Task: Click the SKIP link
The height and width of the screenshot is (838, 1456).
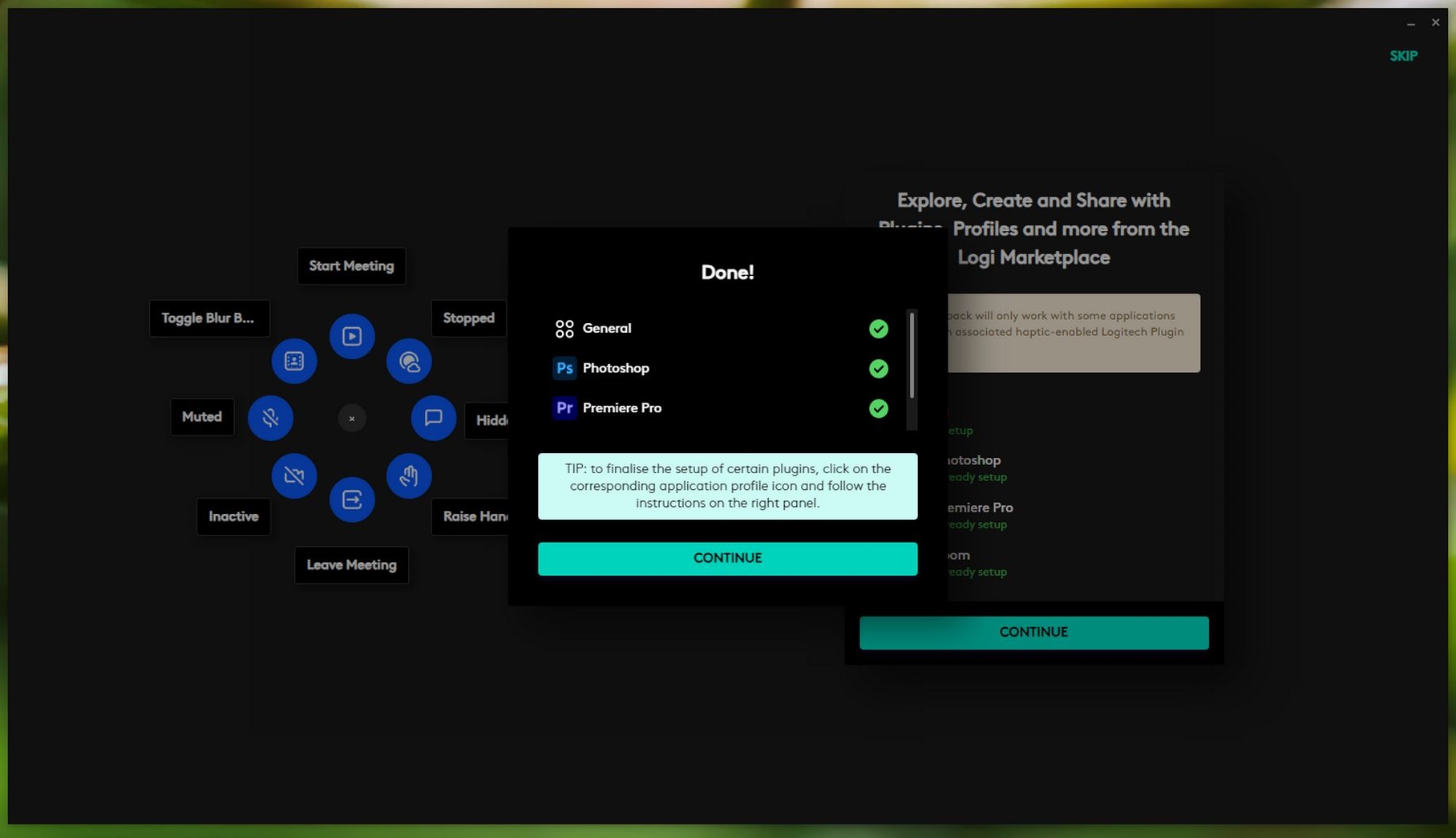Action: [x=1403, y=56]
